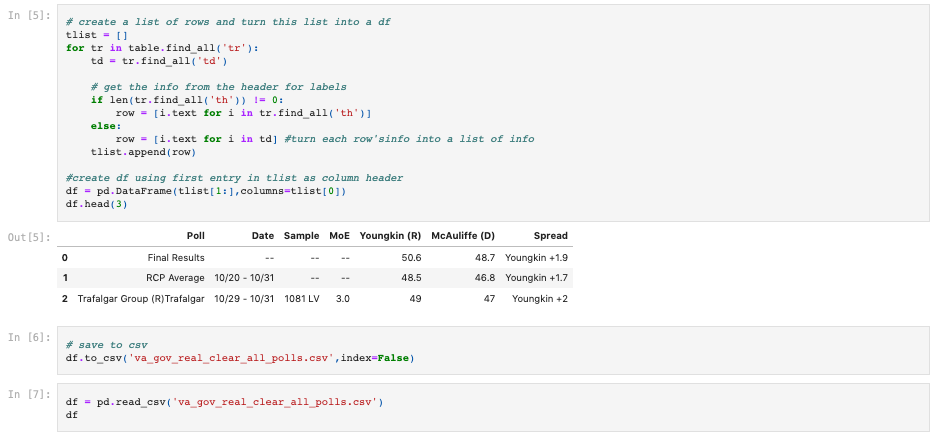Click the Spread column header
940x438 pixels.
[x=550, y=236]
